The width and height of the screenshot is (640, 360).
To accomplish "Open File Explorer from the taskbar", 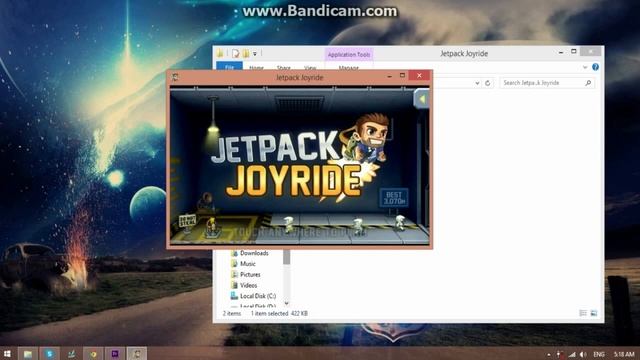I will [28, 354].
